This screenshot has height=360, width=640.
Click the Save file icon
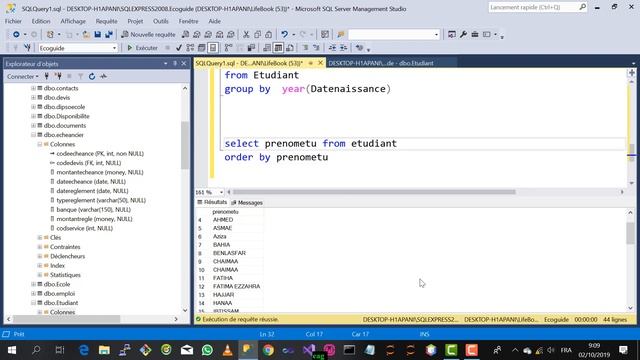point(97,35)
